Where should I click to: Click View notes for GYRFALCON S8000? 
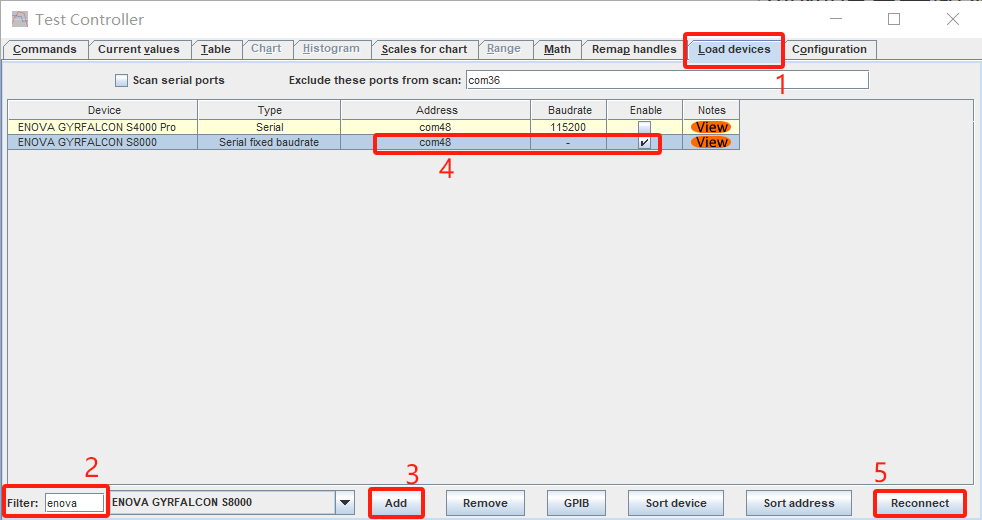point(711,142)
